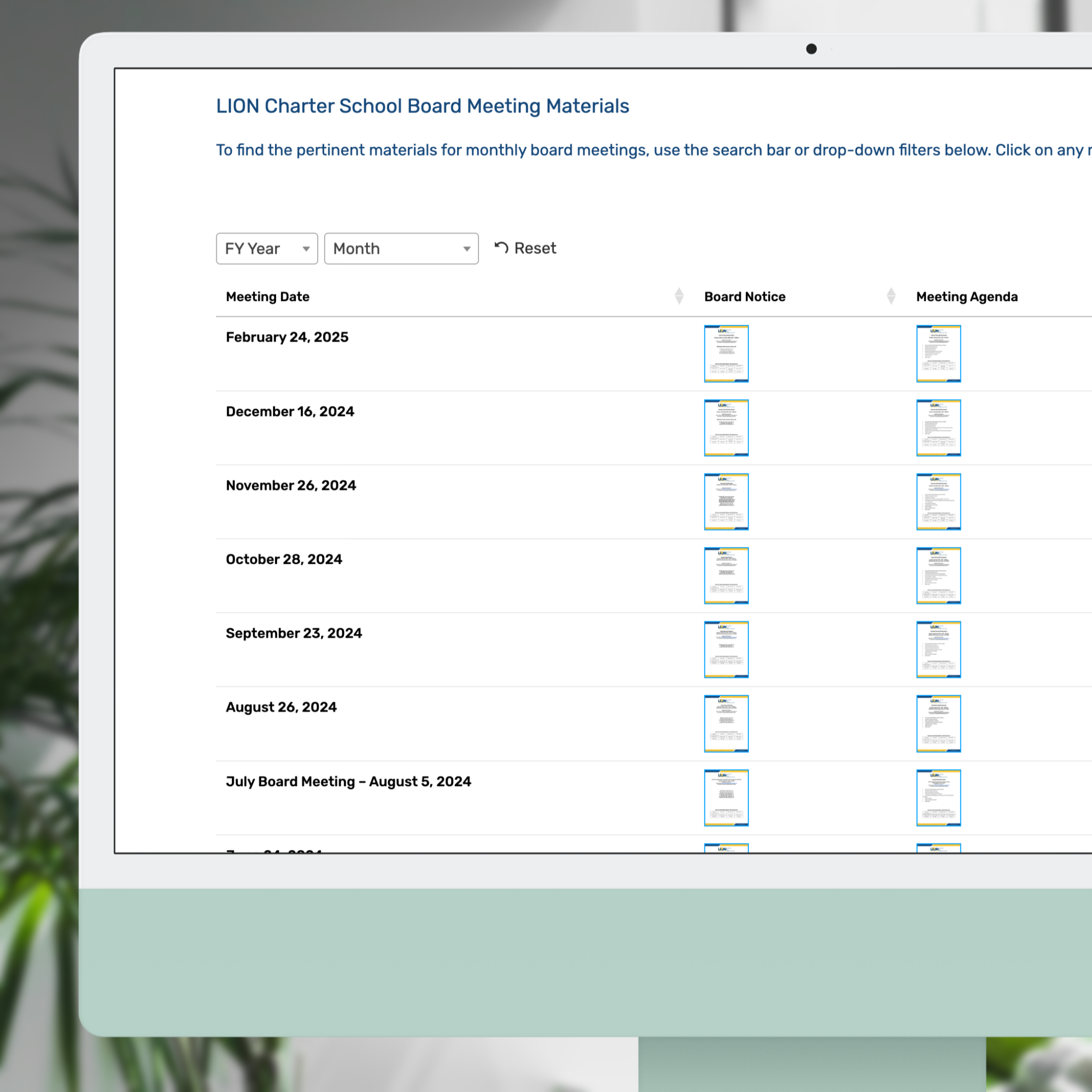The height and width of the screenshot is (1092, 1092).
Task: Open November 26, 2024 Board Notice thumbnail
Action: click(x=726, y=501)
